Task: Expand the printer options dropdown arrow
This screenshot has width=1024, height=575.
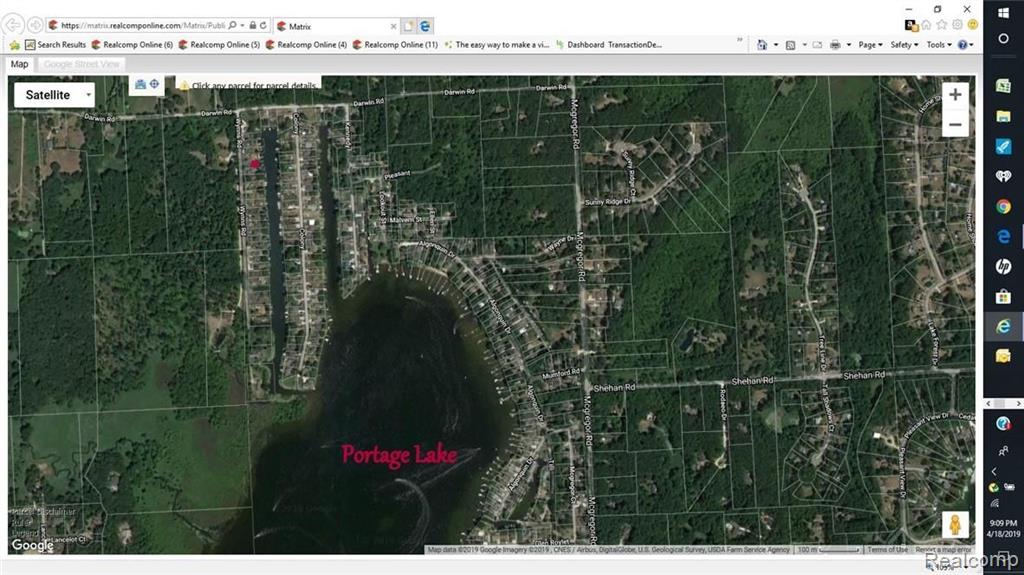Action: [848, 45]
